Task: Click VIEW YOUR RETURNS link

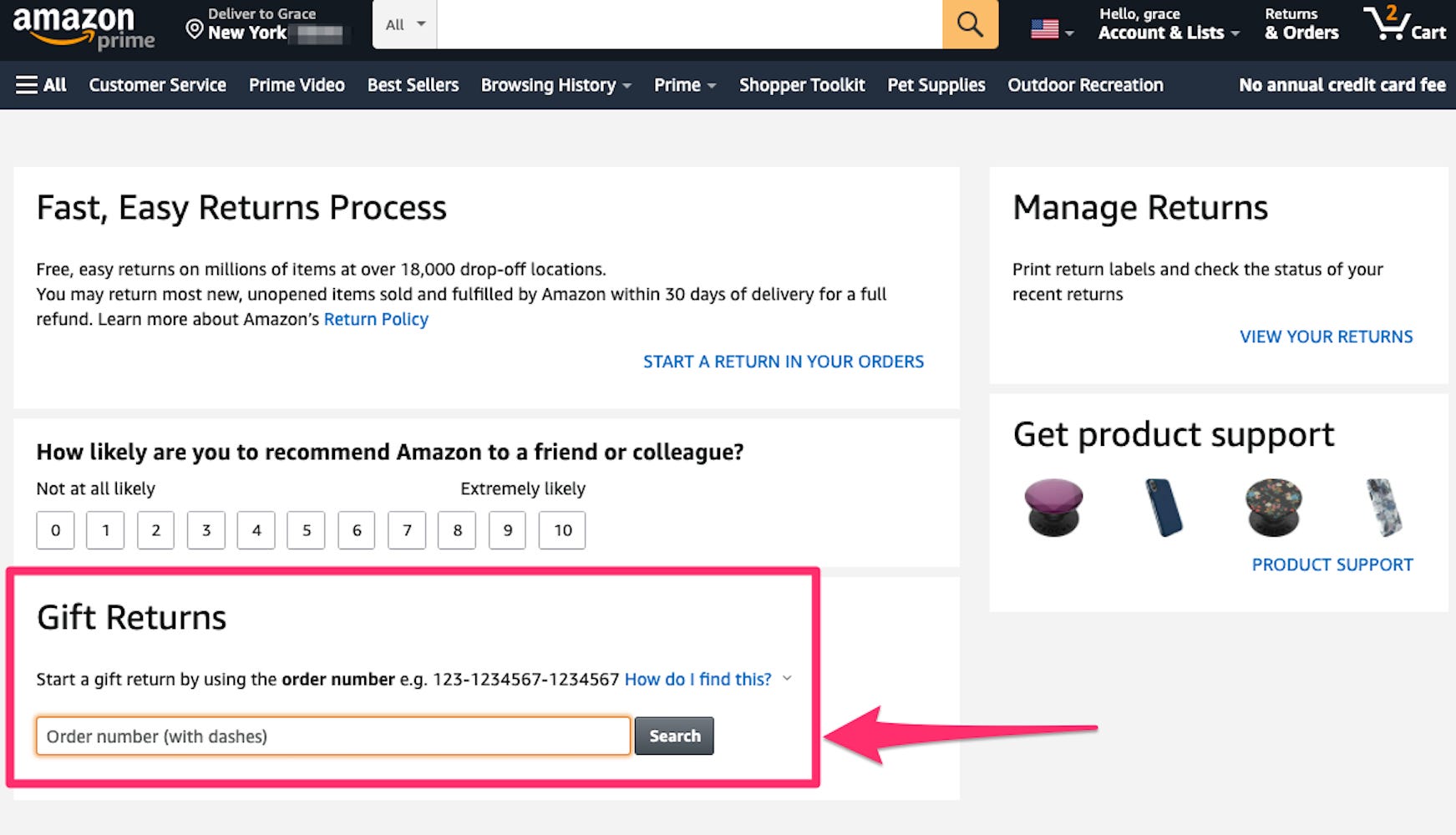Action: point(1326,337)
